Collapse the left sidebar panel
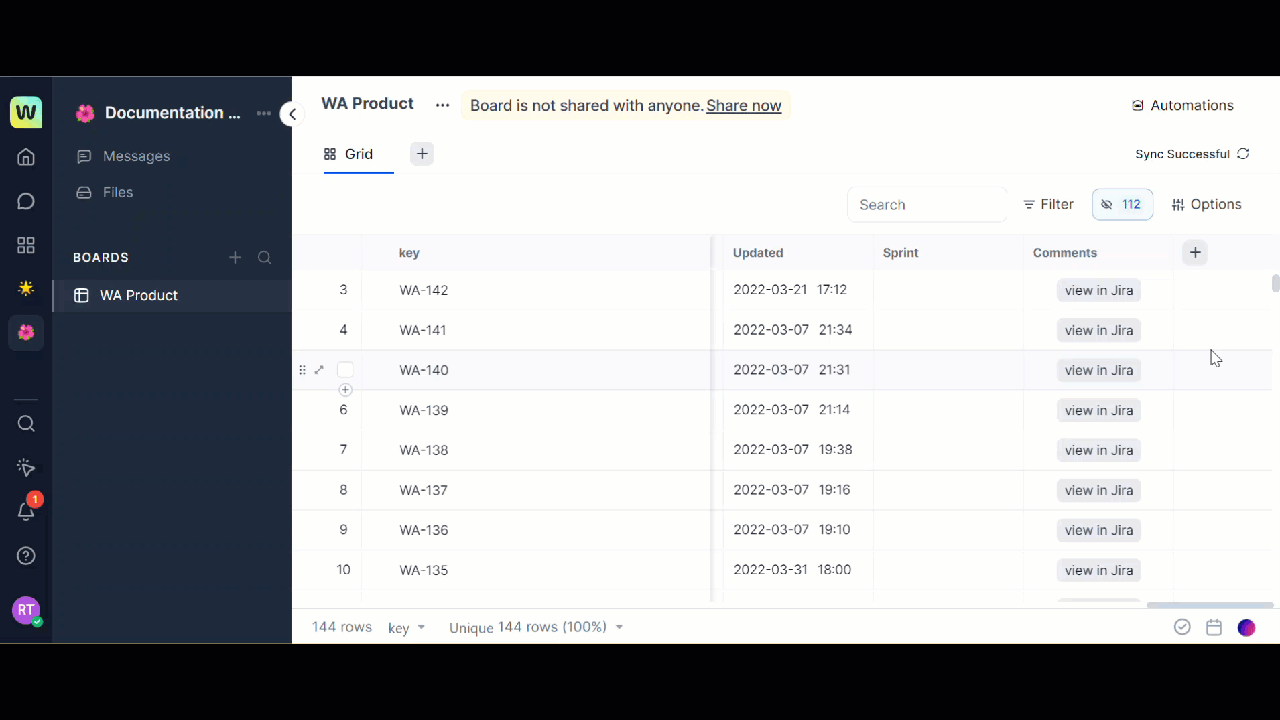The height and width of the screenshot is (720, 1280). 292,114
